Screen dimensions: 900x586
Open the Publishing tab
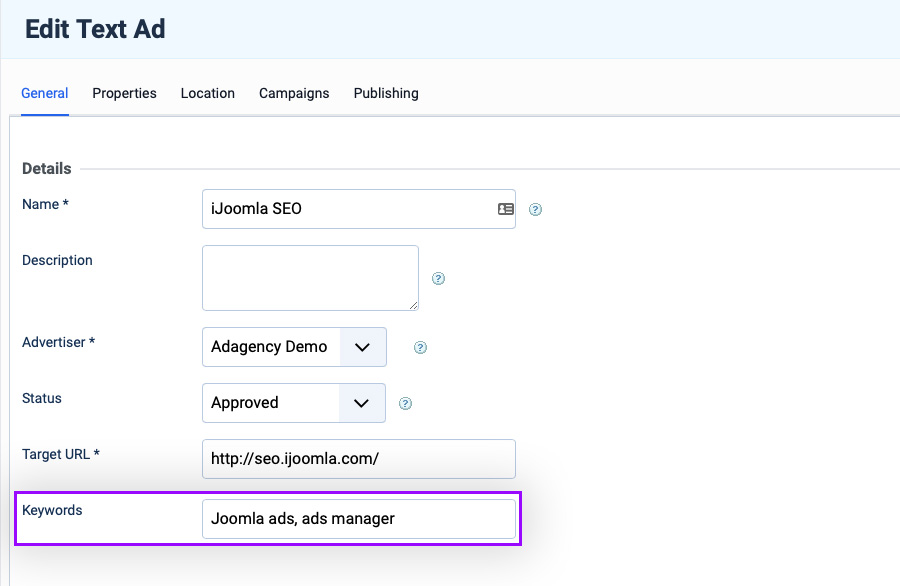tap(386, 93)
